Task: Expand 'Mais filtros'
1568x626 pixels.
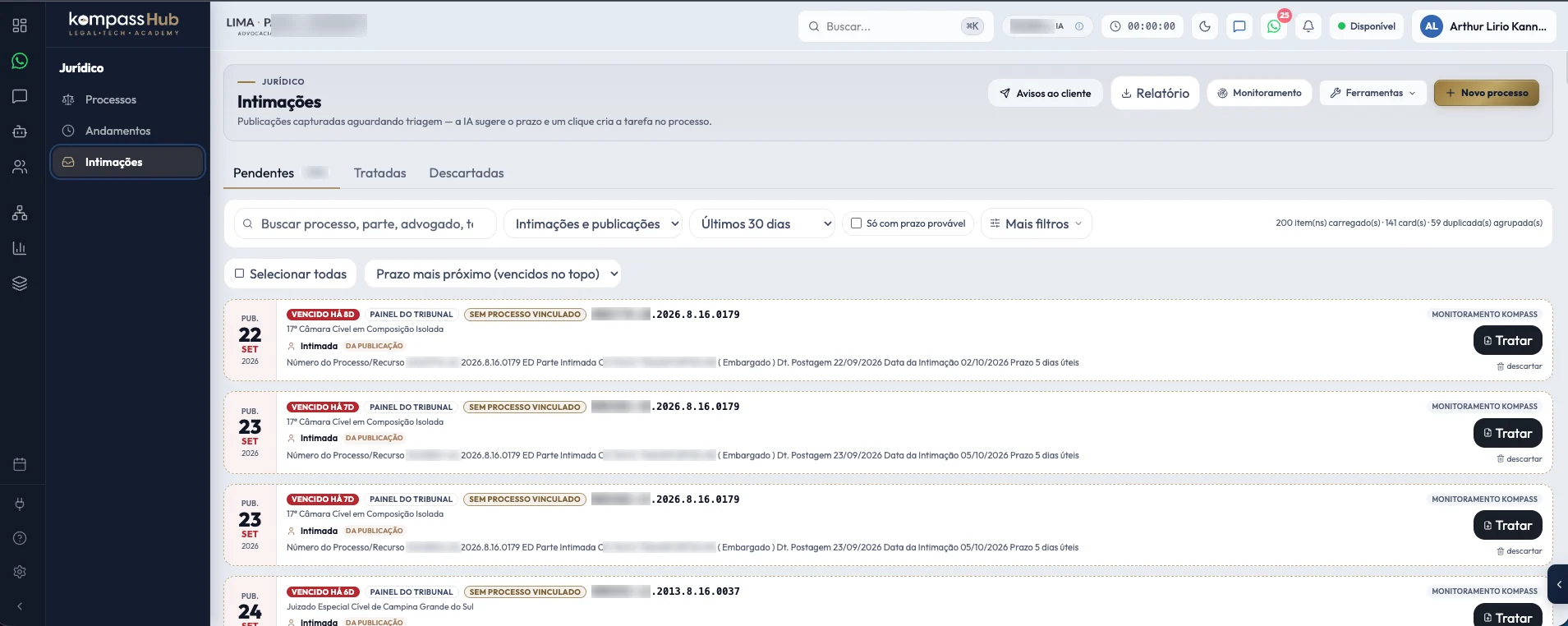Action: [x=1036, y=223]
